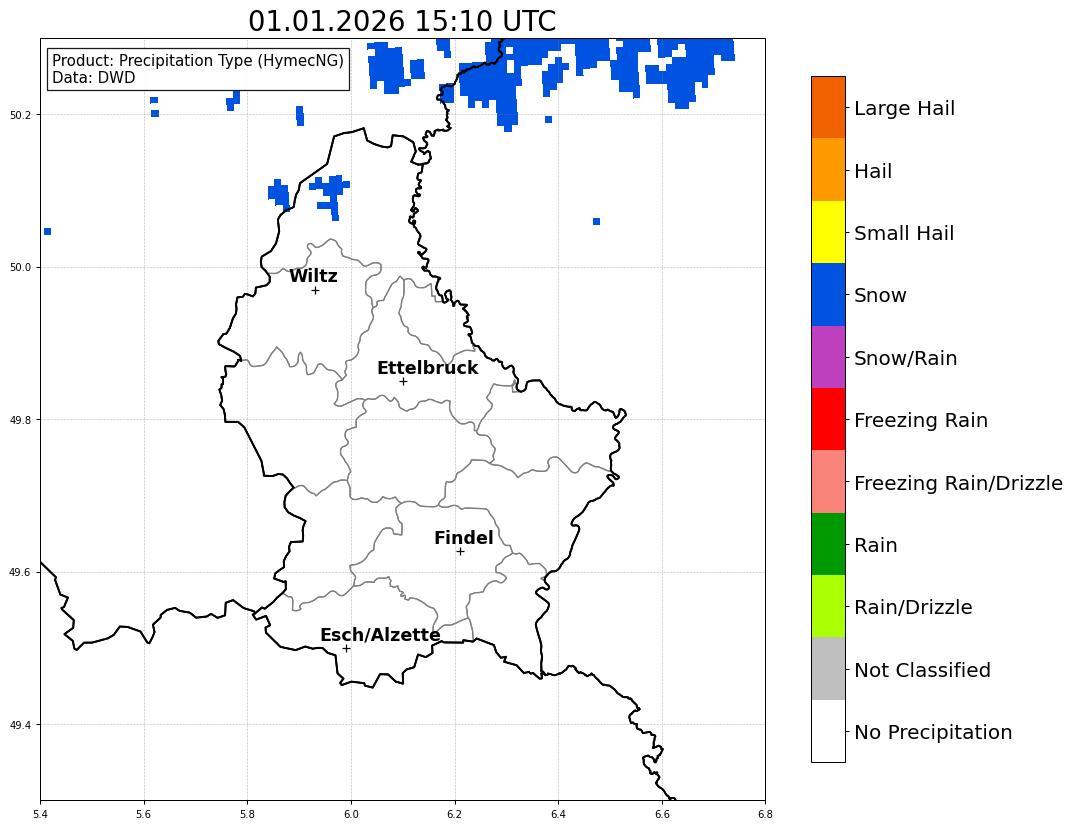This screenshot has width=1072, height=828.
Task: Click the 'Snow/Rain' legend label
Action: click(x=905, y=358)
